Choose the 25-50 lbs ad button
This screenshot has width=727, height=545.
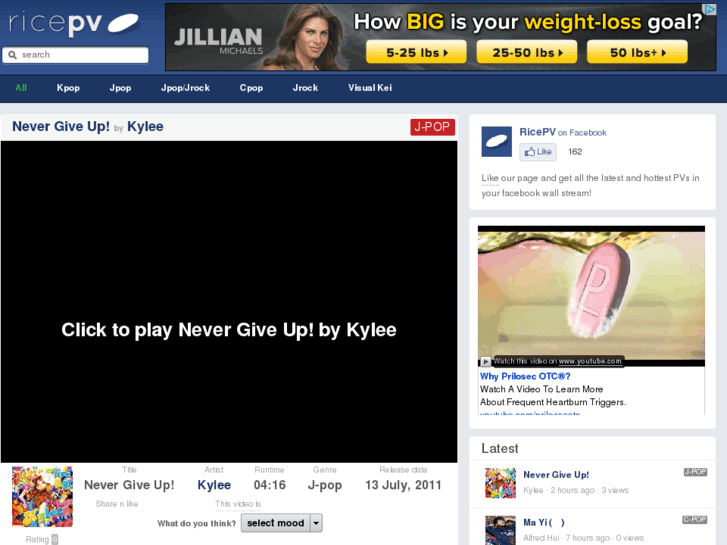[x=527, y=52]
